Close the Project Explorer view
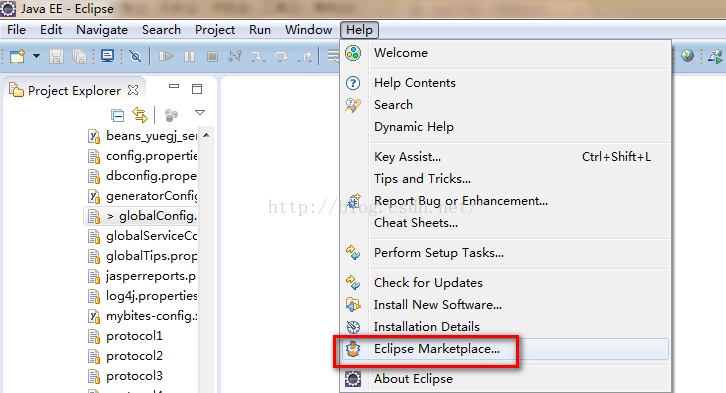 (133, 90)
